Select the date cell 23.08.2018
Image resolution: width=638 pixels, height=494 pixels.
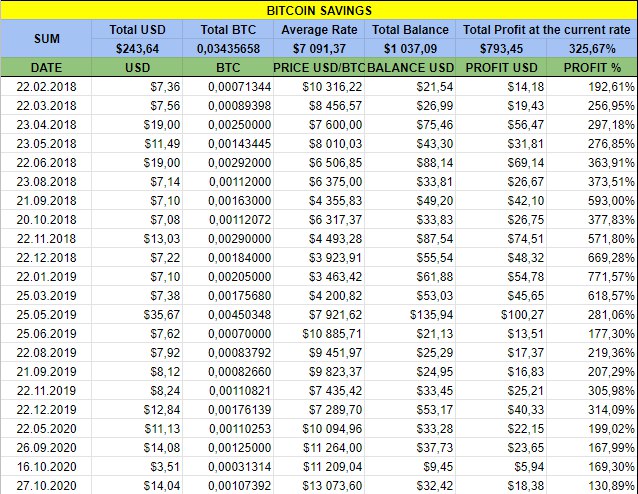click(x=46, y=181)
